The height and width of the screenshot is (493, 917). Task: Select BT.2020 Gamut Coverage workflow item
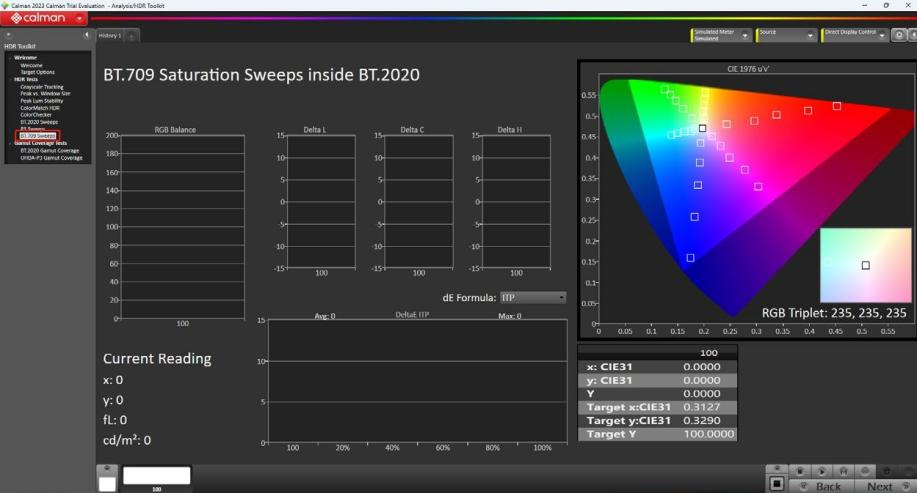pos(50,150)
